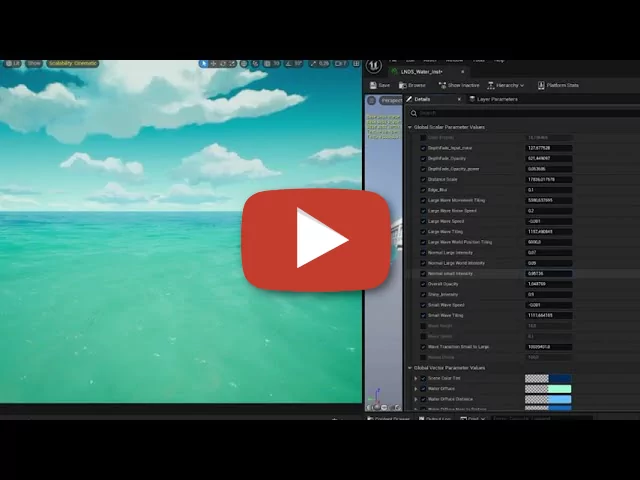Image resolution: width=640 pixels, height=480 pixels.
Task: Uncheck Large Wave Tiling checkbox
Action: (x=423, y=232)
